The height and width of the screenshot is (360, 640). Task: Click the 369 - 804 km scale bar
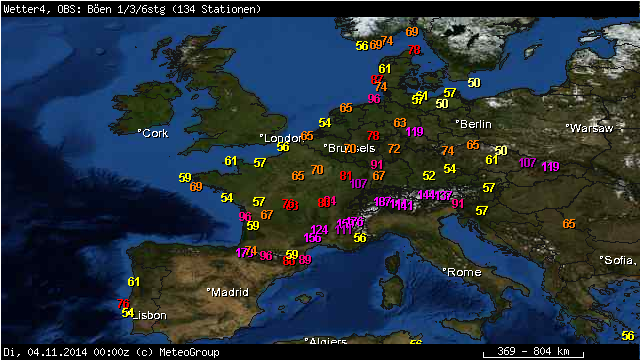(x=533, y=352)
